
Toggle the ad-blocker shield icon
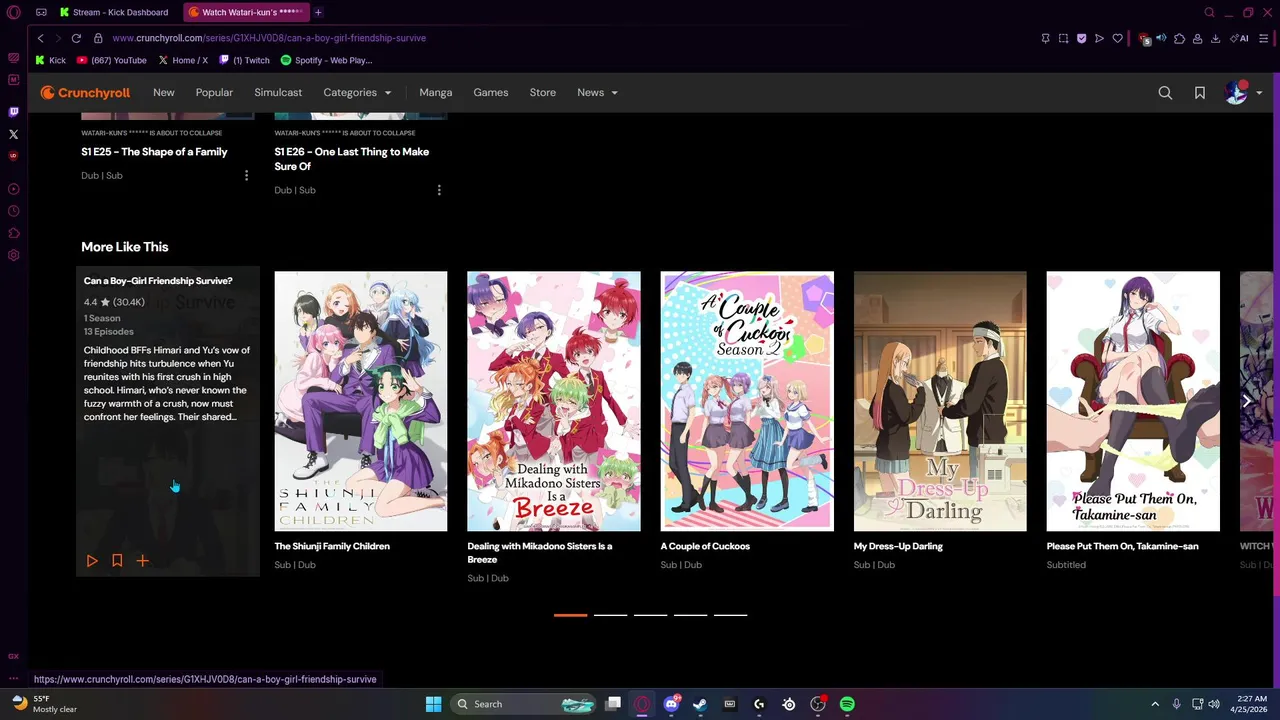pyautogui.click(x=1081, y=38)
